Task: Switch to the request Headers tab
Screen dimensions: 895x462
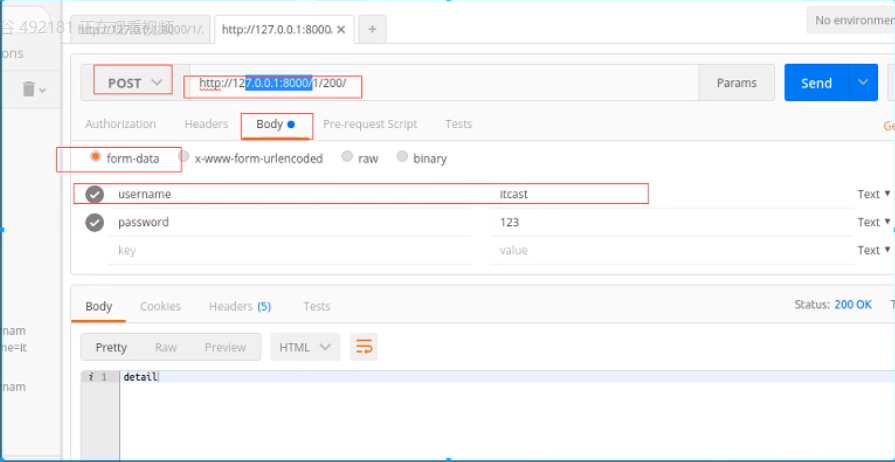Action: click(x=206, y=124)
